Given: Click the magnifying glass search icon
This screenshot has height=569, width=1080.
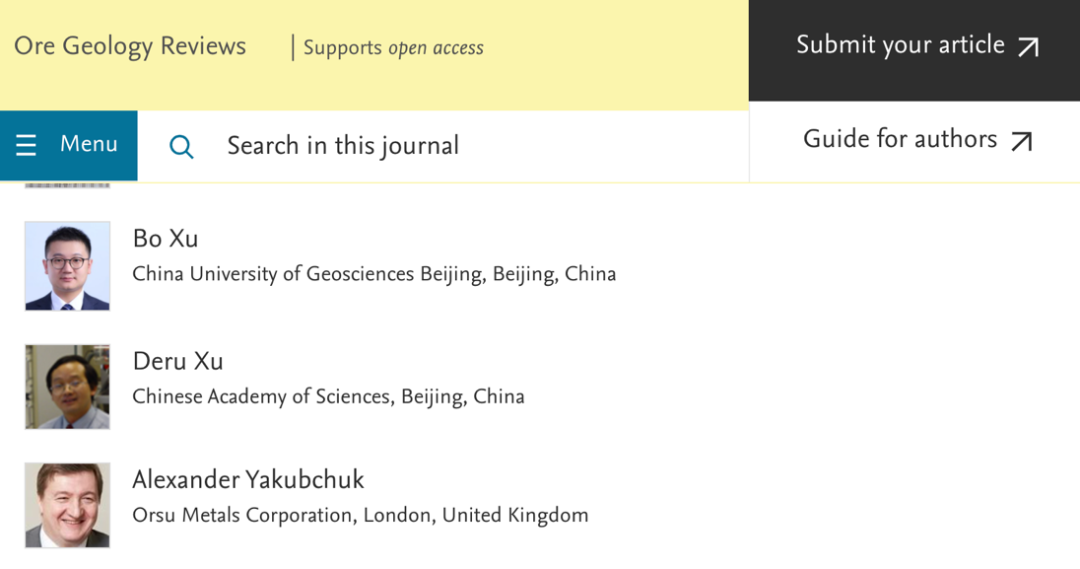Looking at the screenshot, I should (181, 147).
